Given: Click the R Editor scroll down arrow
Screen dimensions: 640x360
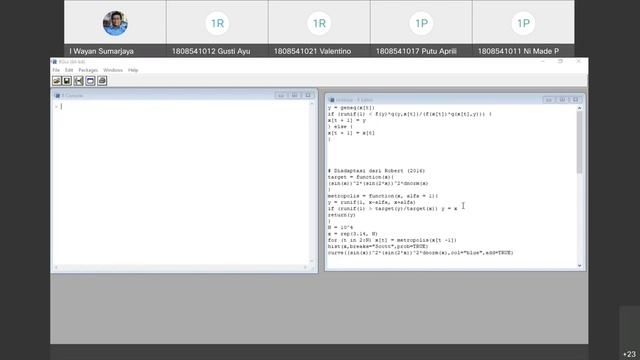Looking at the screenshot, I should (x=580, y=266).
